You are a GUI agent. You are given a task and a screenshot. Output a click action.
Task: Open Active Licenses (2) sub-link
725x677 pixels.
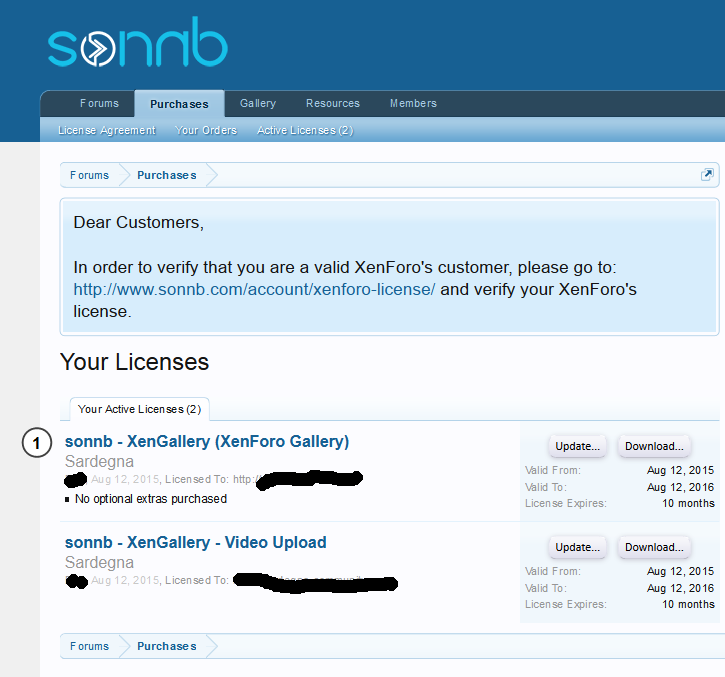click(305, 130)
